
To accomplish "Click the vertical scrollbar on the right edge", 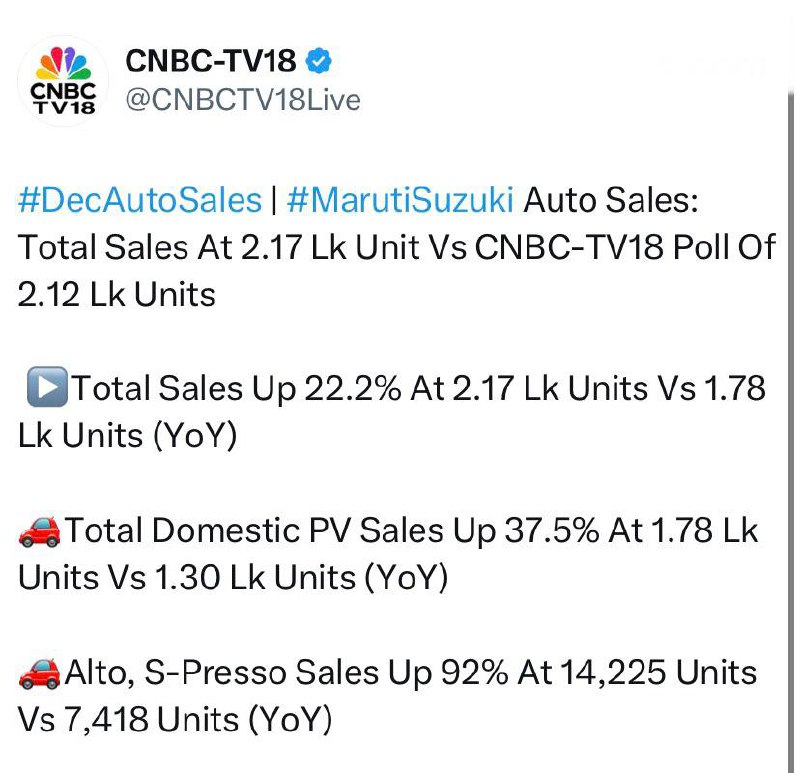I will pos(790,429).
